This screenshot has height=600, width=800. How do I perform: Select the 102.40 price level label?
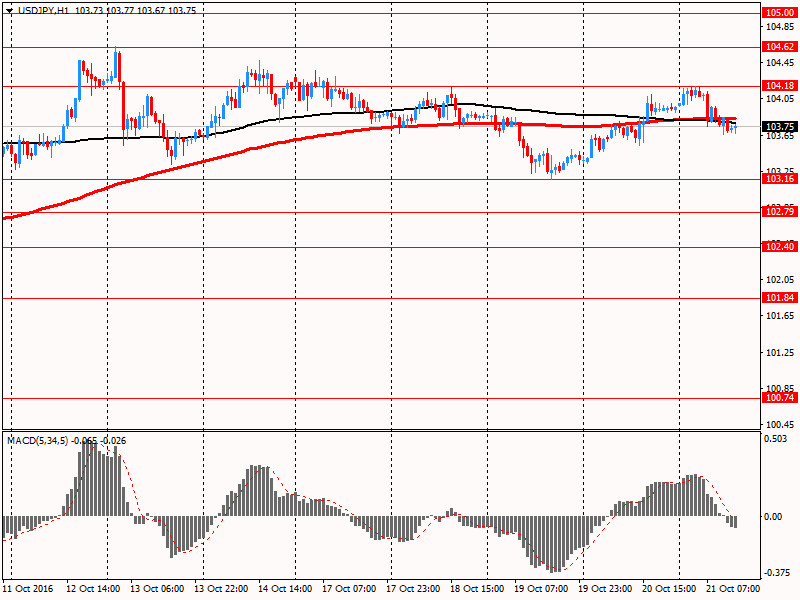(779, 247)
